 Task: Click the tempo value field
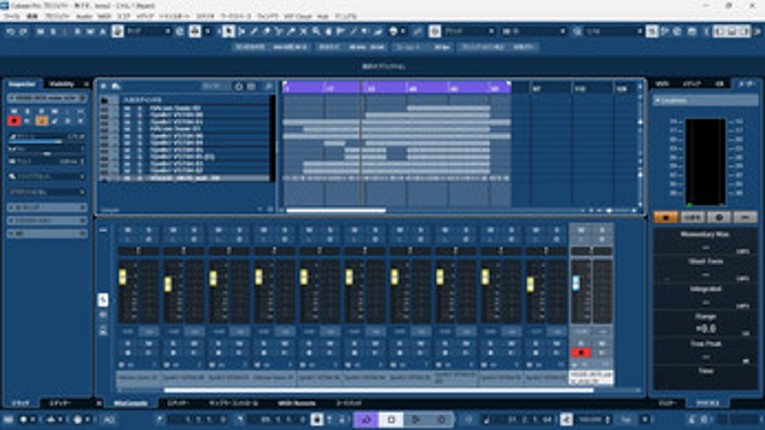[x=590, y=419]
